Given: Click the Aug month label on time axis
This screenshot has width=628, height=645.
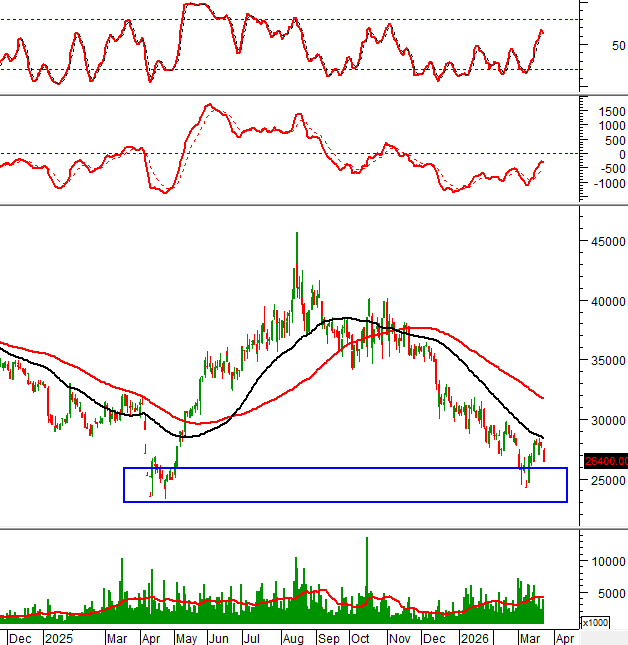Looking at the screenshot, I should 293,637.
